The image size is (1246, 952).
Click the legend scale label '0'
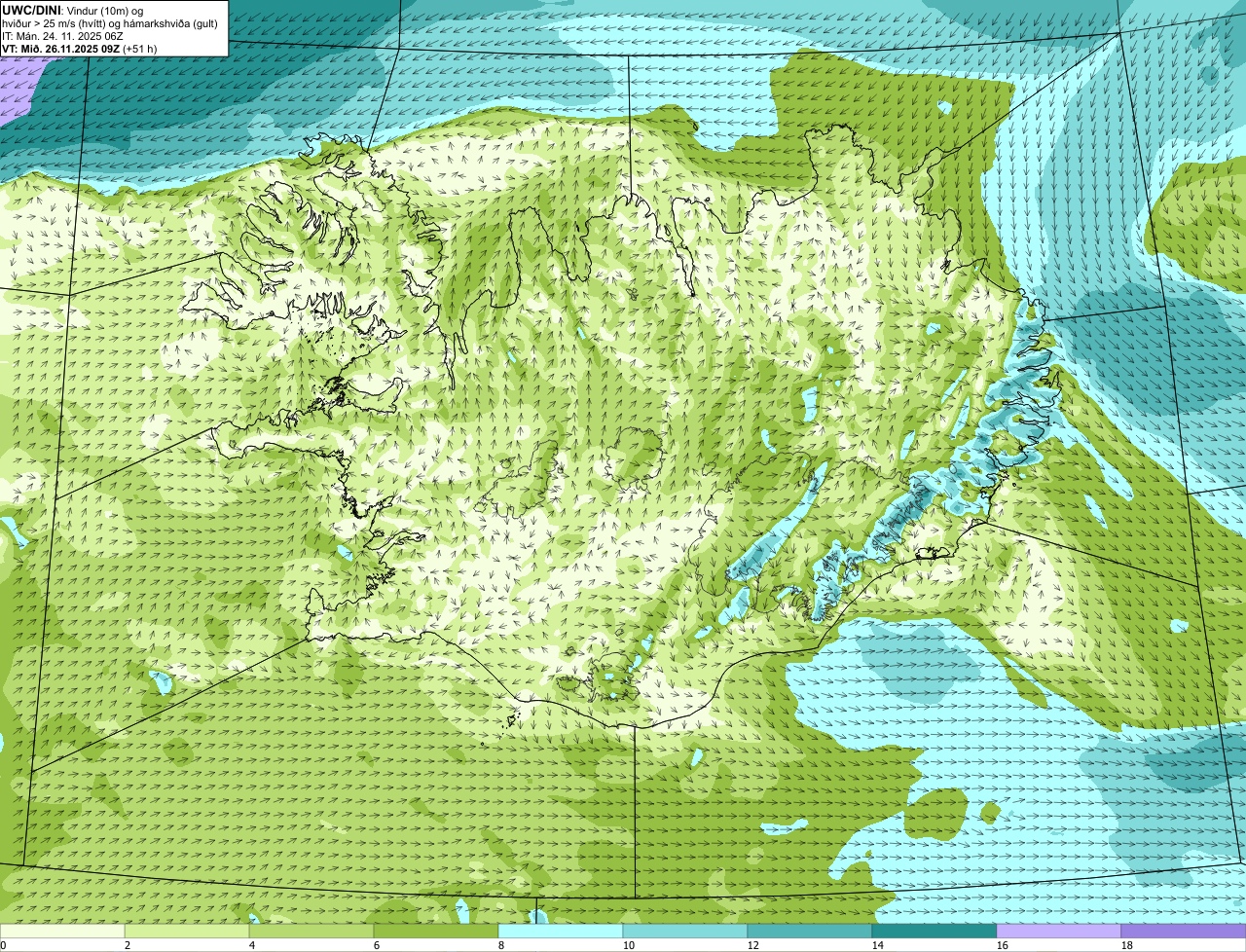[3, 945]
